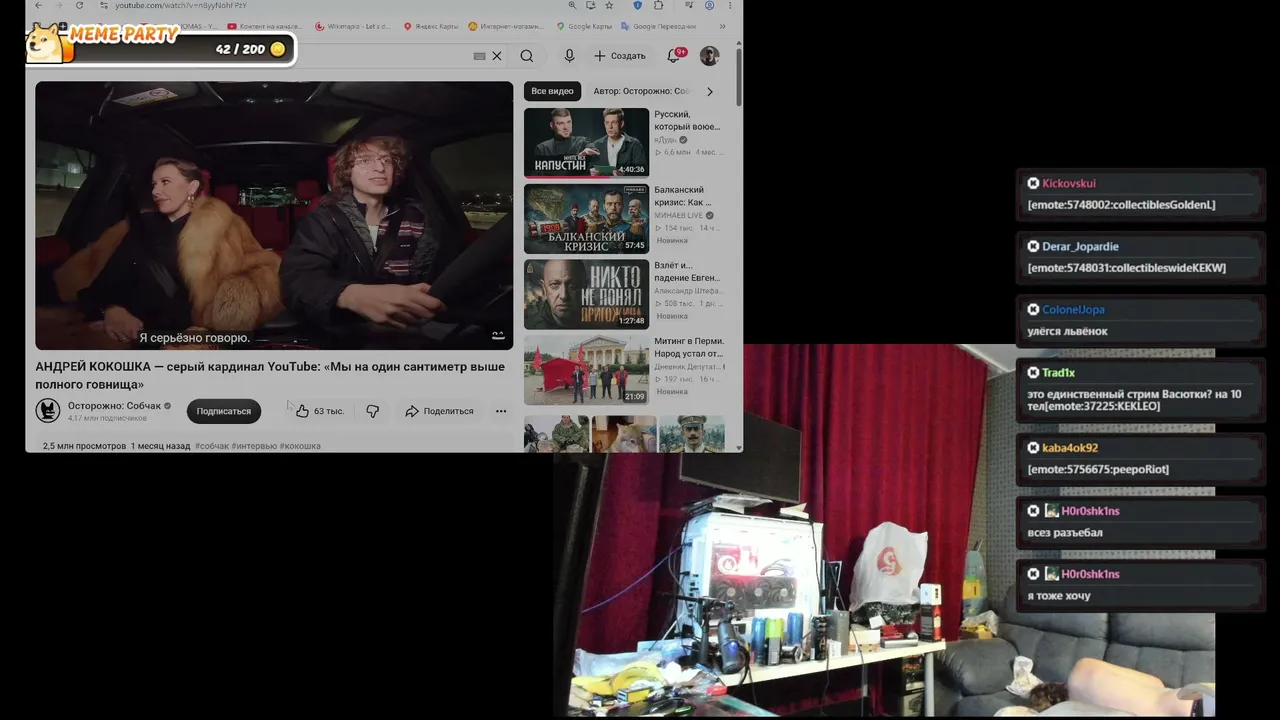The image size is (1280, 720).
Task: Open the Яндекс Карты bookmark
Action: point(432,26)
